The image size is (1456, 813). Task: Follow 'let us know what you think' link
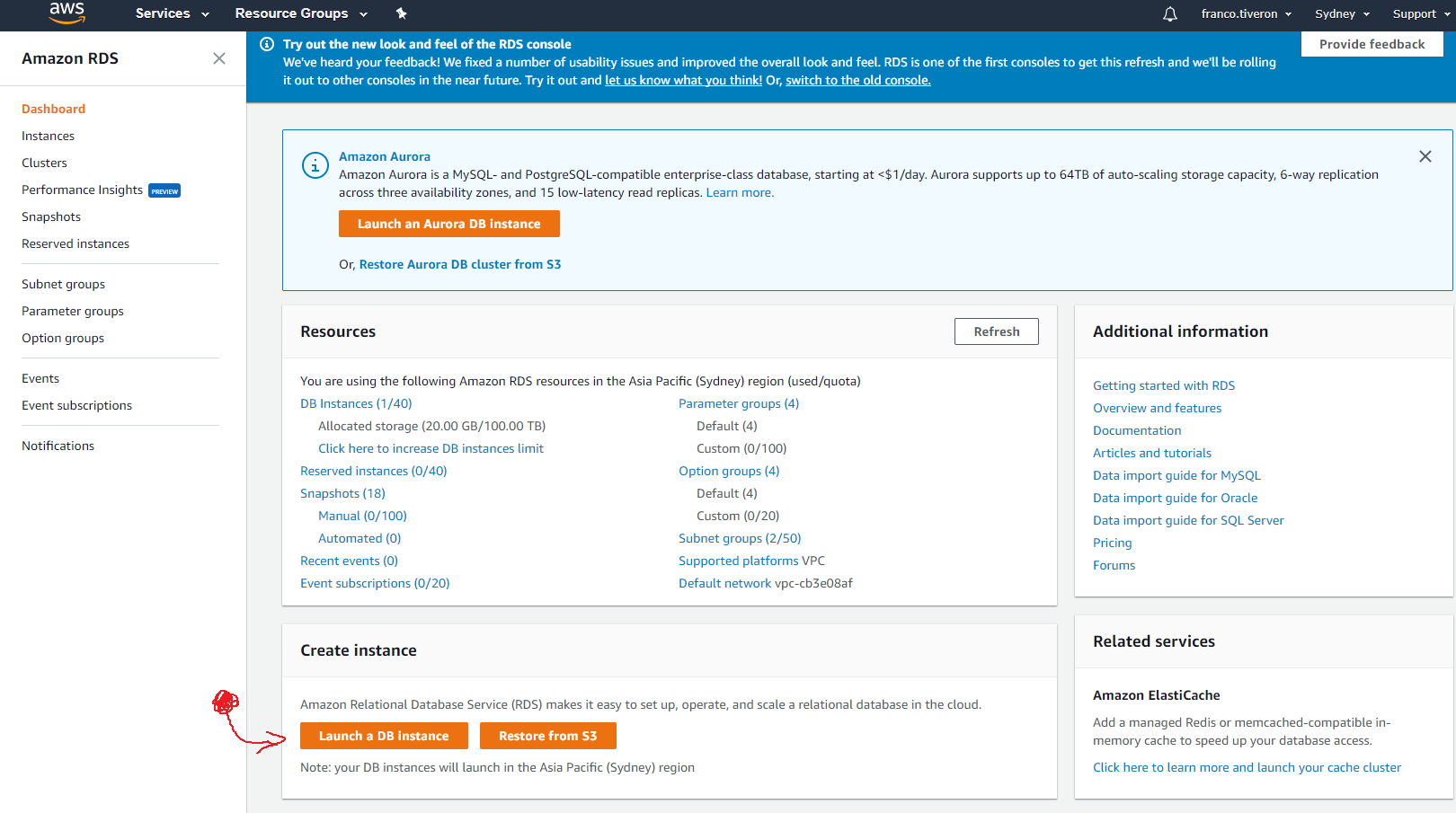click(x=684, y=80)
